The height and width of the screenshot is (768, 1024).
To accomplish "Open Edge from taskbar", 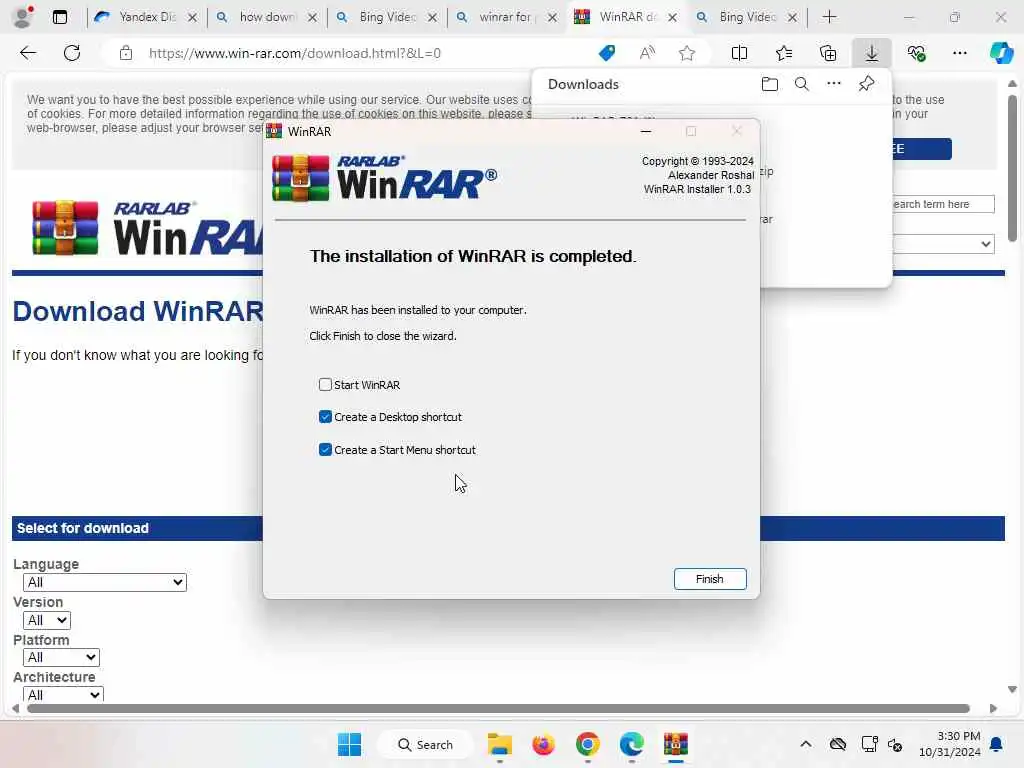I will pyautogui.click(x=632, y=744).
